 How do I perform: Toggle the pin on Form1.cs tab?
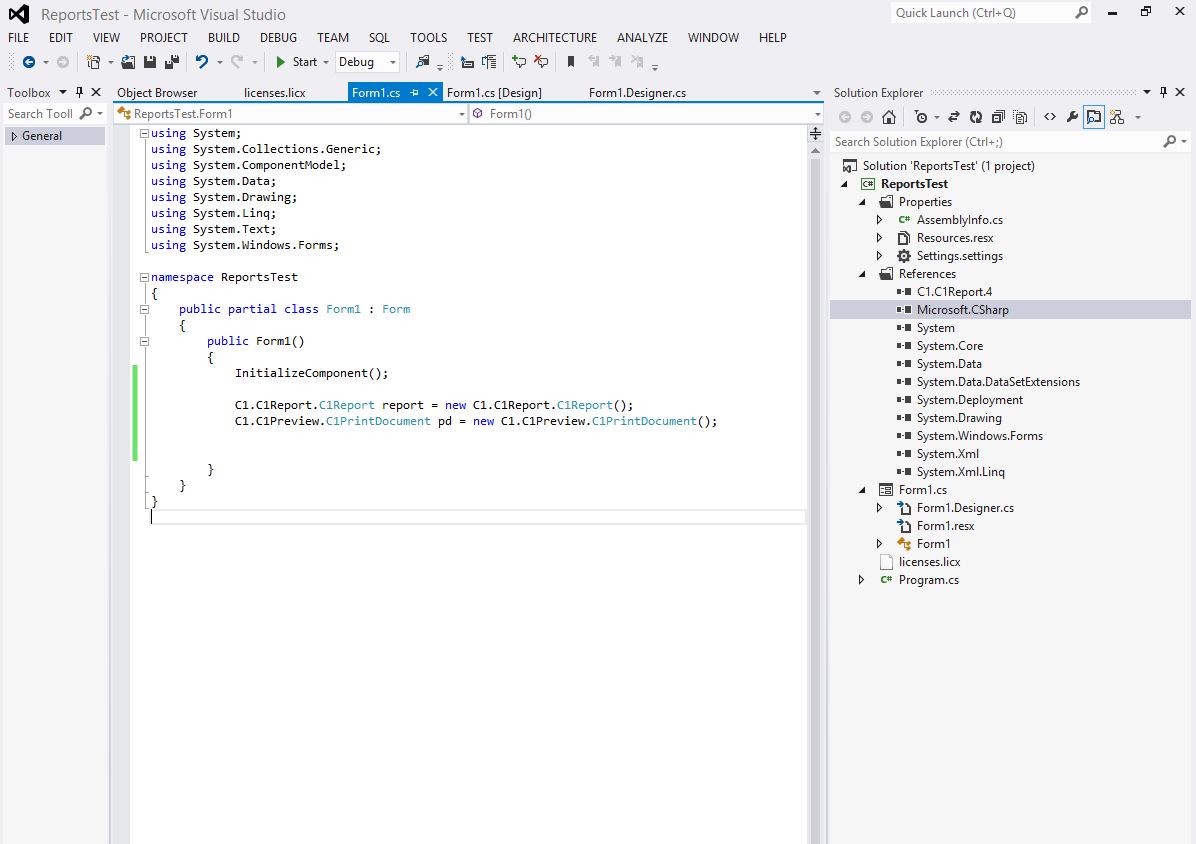tap(414, 92)
